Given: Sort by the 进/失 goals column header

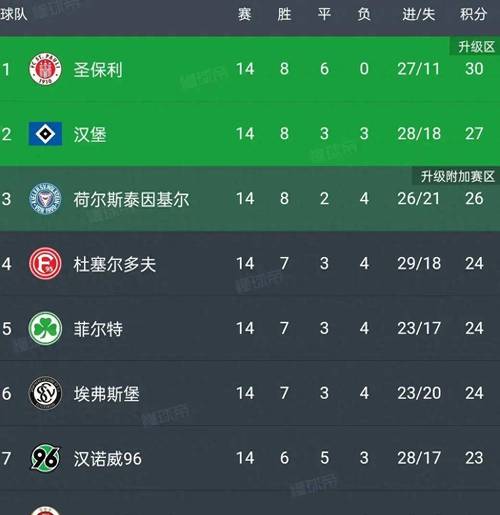Looking at the screenshot, I should [x=419, y=14].
